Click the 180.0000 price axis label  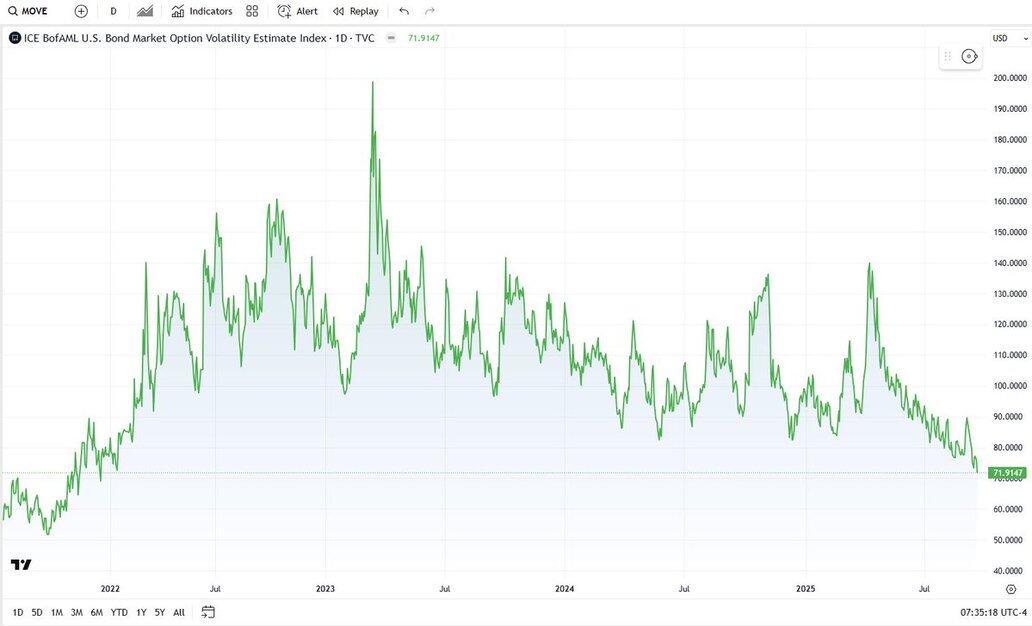tap(1010, 140)
